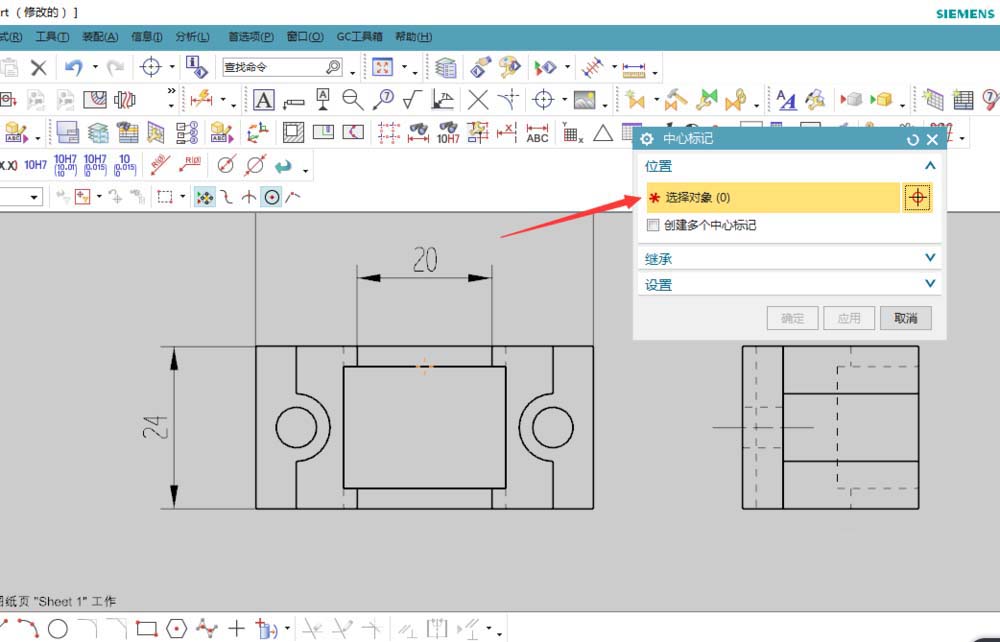This screenshot has width=1000, height=642.
Task: Expand the 设置 section
Action: click(930, 283)
